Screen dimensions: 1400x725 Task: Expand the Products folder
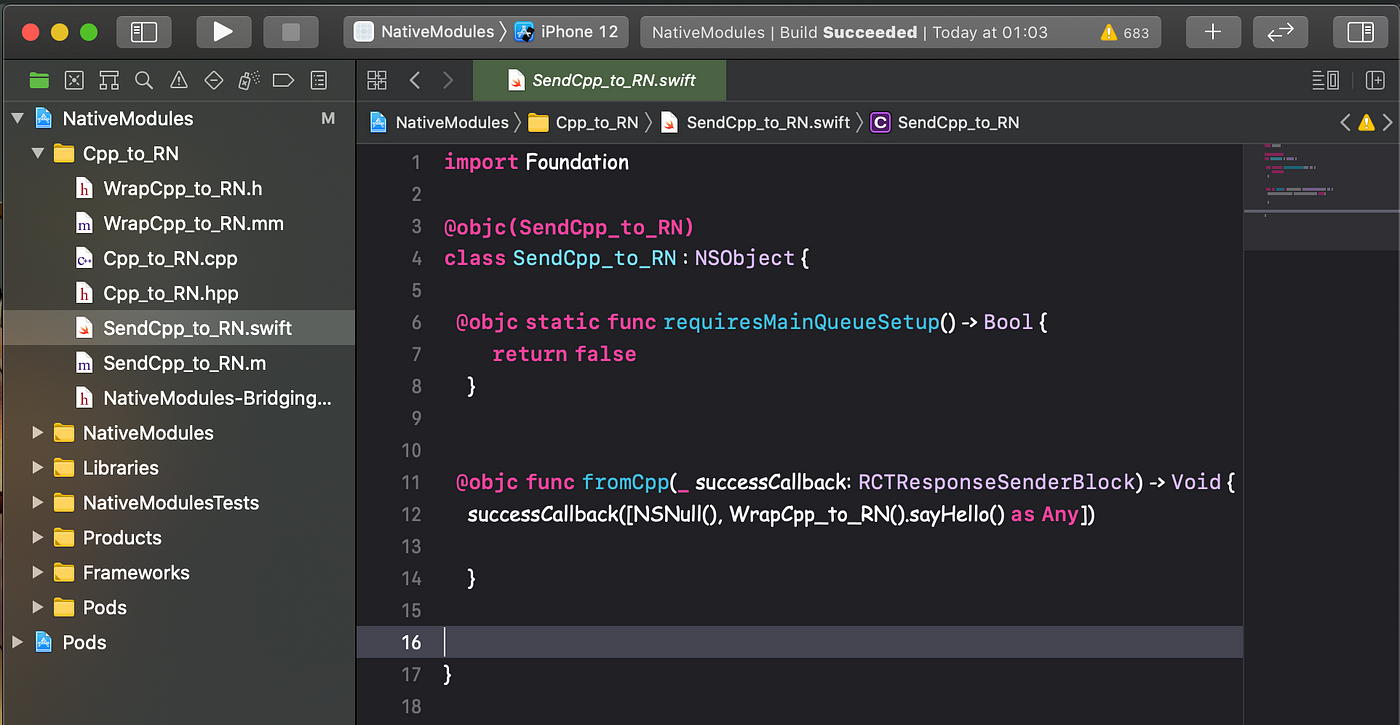coord(38,538)
